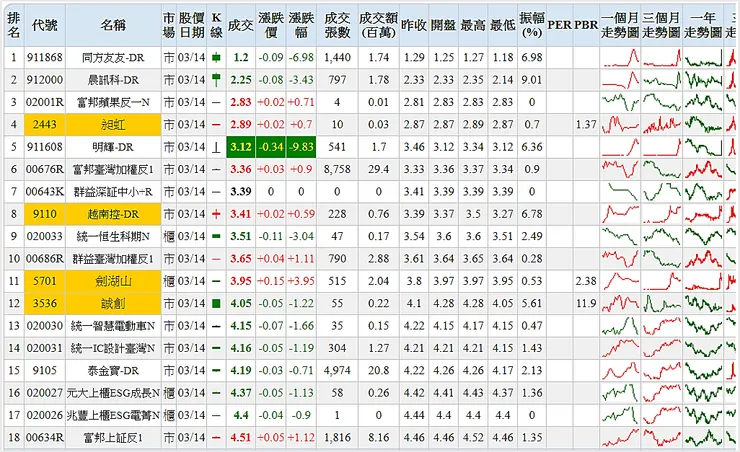Click stock code 00676R
Image resolution: width=740 pixels, height=452 pixels.
(x=44, y=169)
